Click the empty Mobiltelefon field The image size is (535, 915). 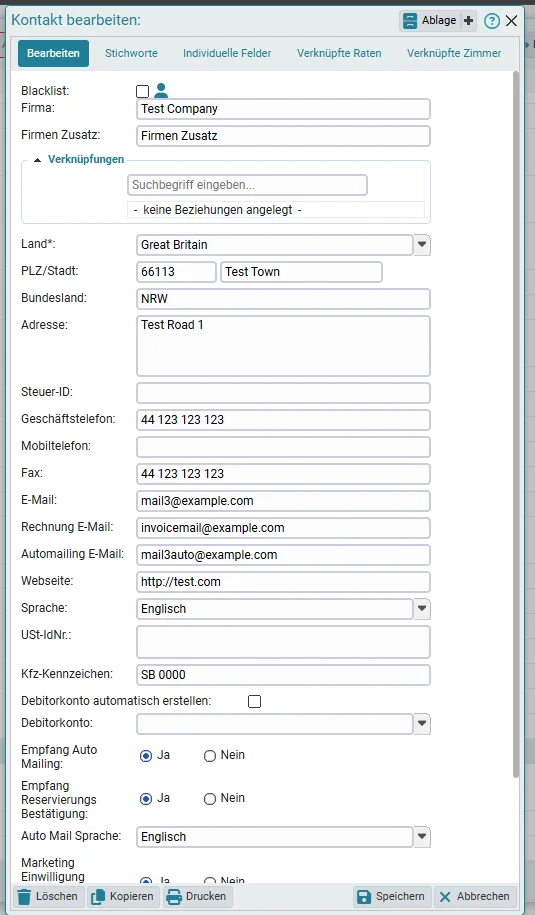(284, 446)
